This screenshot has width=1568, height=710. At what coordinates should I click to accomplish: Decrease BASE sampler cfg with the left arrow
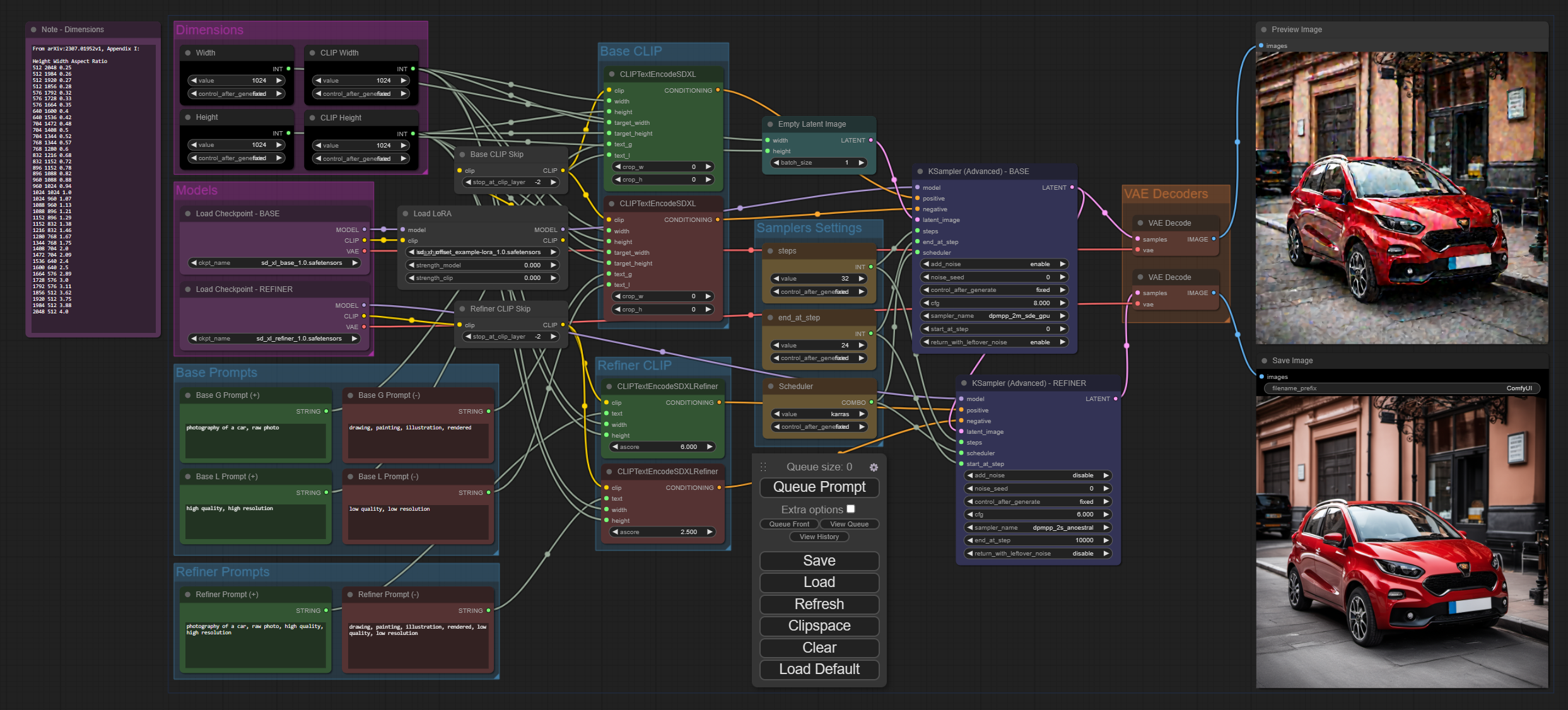point(926,303)
